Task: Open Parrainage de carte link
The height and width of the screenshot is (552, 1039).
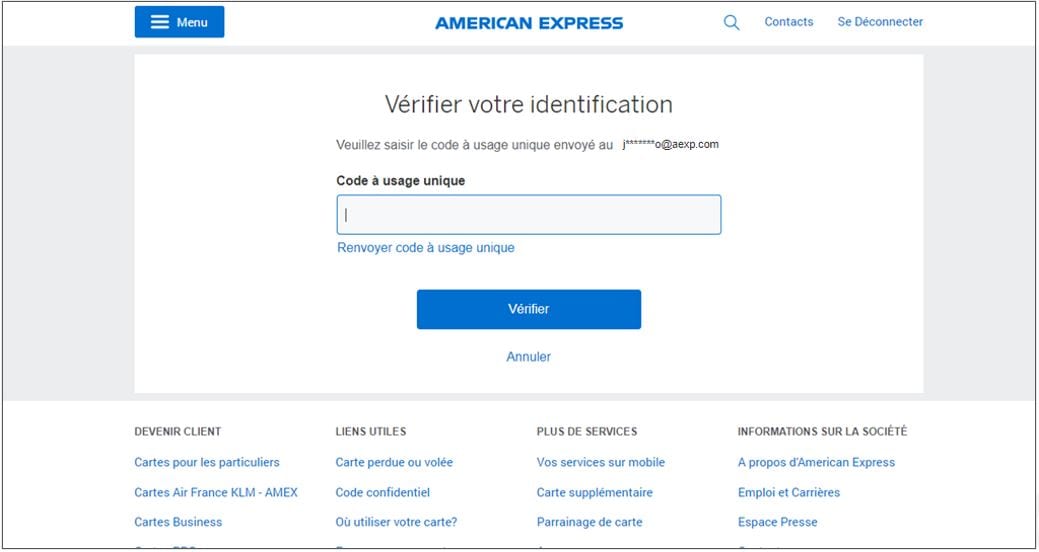Action: [x=589, y=522]
